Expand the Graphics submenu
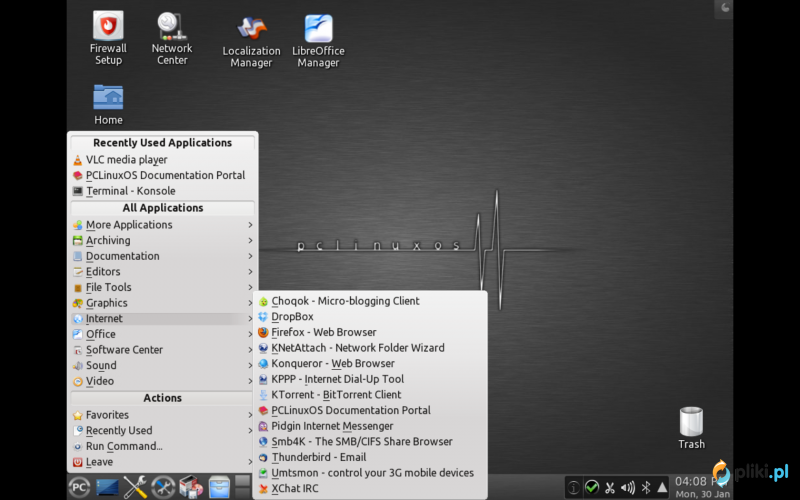Screen dimensions: 800x500 point(163,303)
